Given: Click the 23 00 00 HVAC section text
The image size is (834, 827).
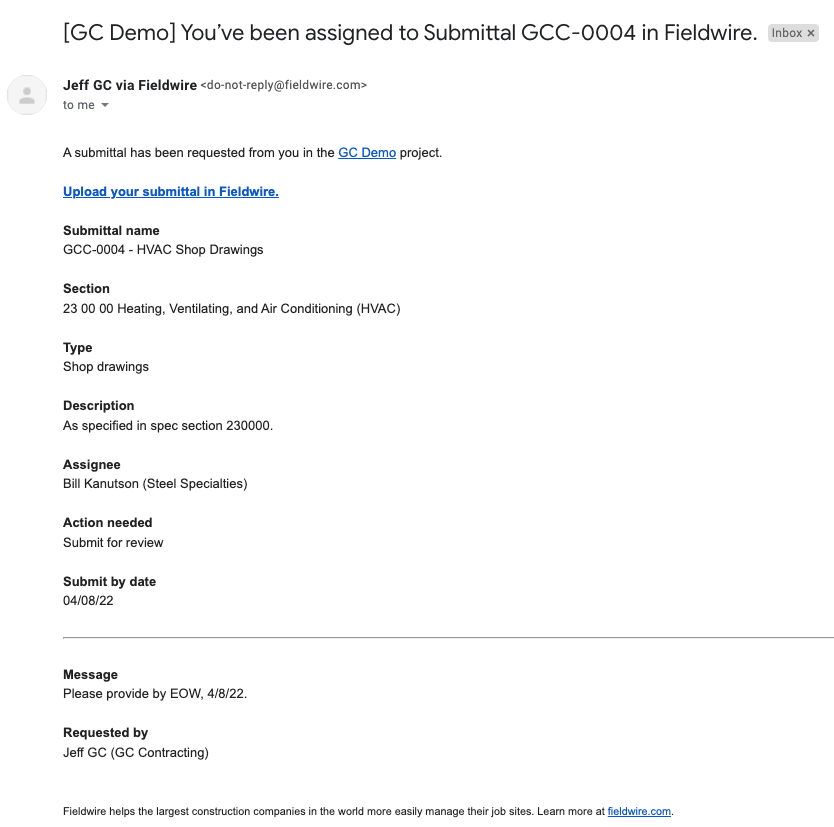Looking at the screenshot, I should point(231,308).
